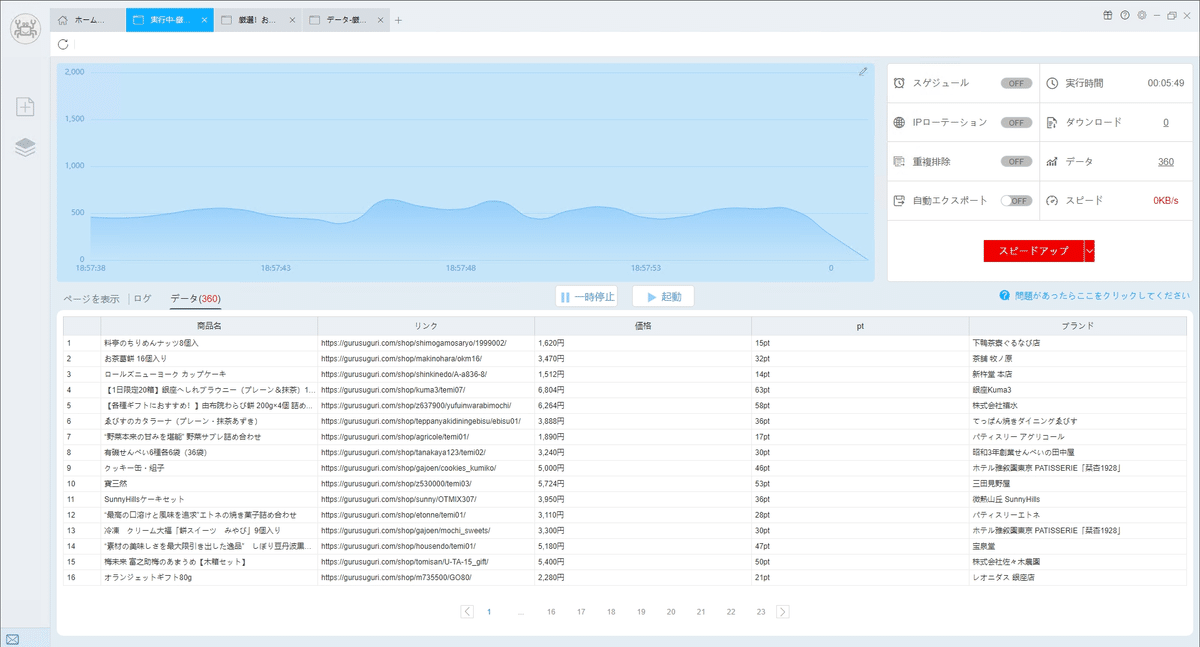Click the alarm clock icon beside スケジュール
This screenshot has width=1200, height=647.
tap(899, 83)
